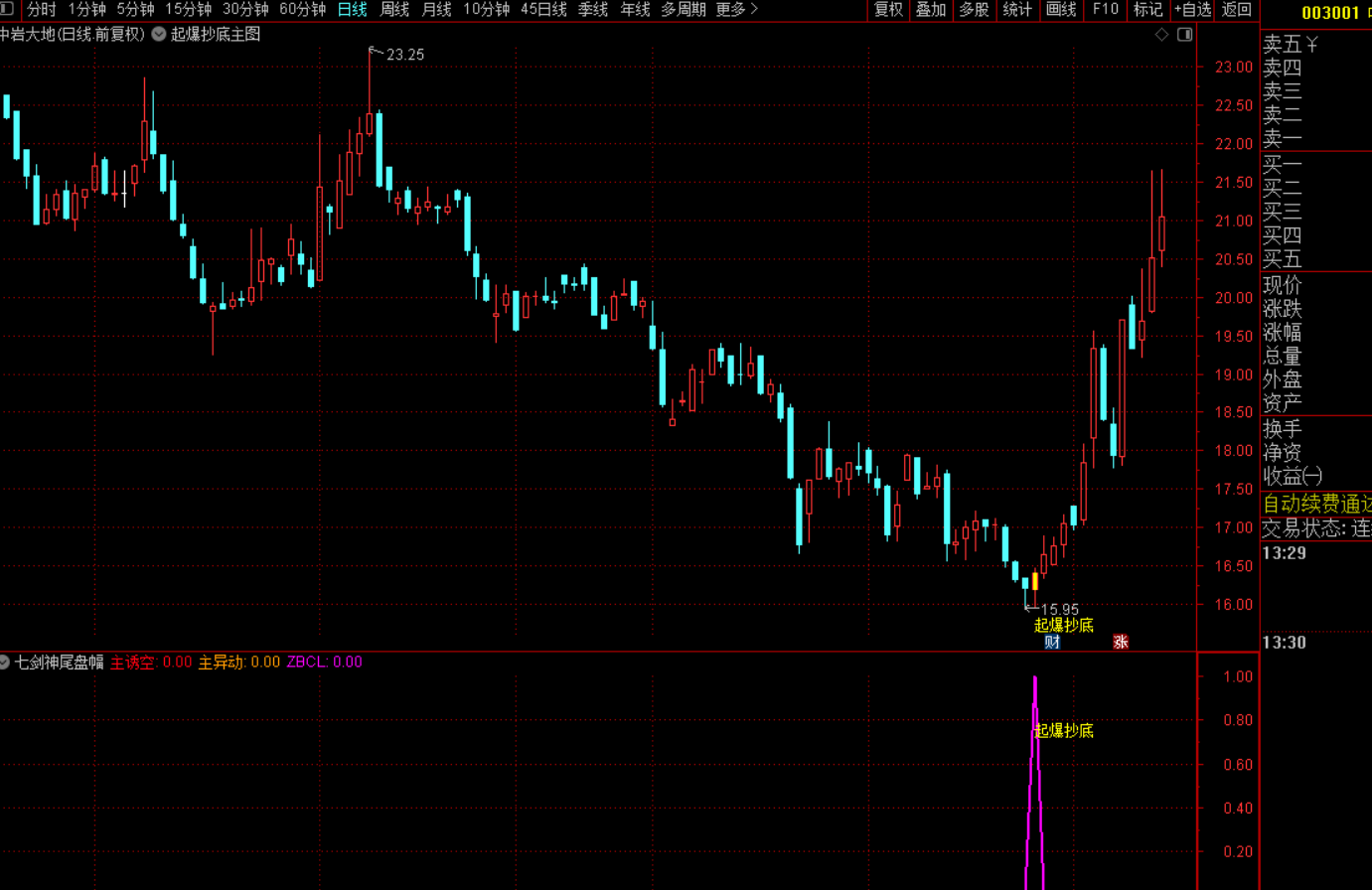Viewport: 1372px width, 890px height.
Task: Open the F10 company info button
Action: point(1105,9)
